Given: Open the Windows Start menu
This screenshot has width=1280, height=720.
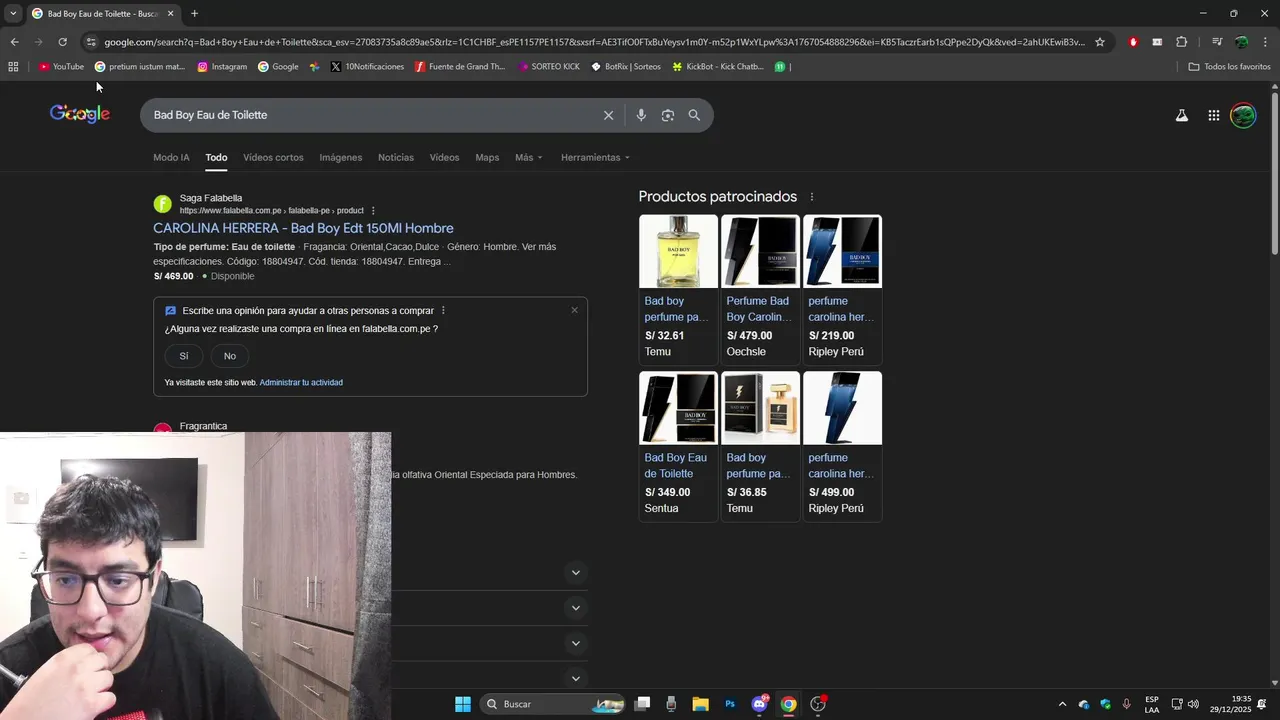Looking at the screenshot, I should [463, 704].
